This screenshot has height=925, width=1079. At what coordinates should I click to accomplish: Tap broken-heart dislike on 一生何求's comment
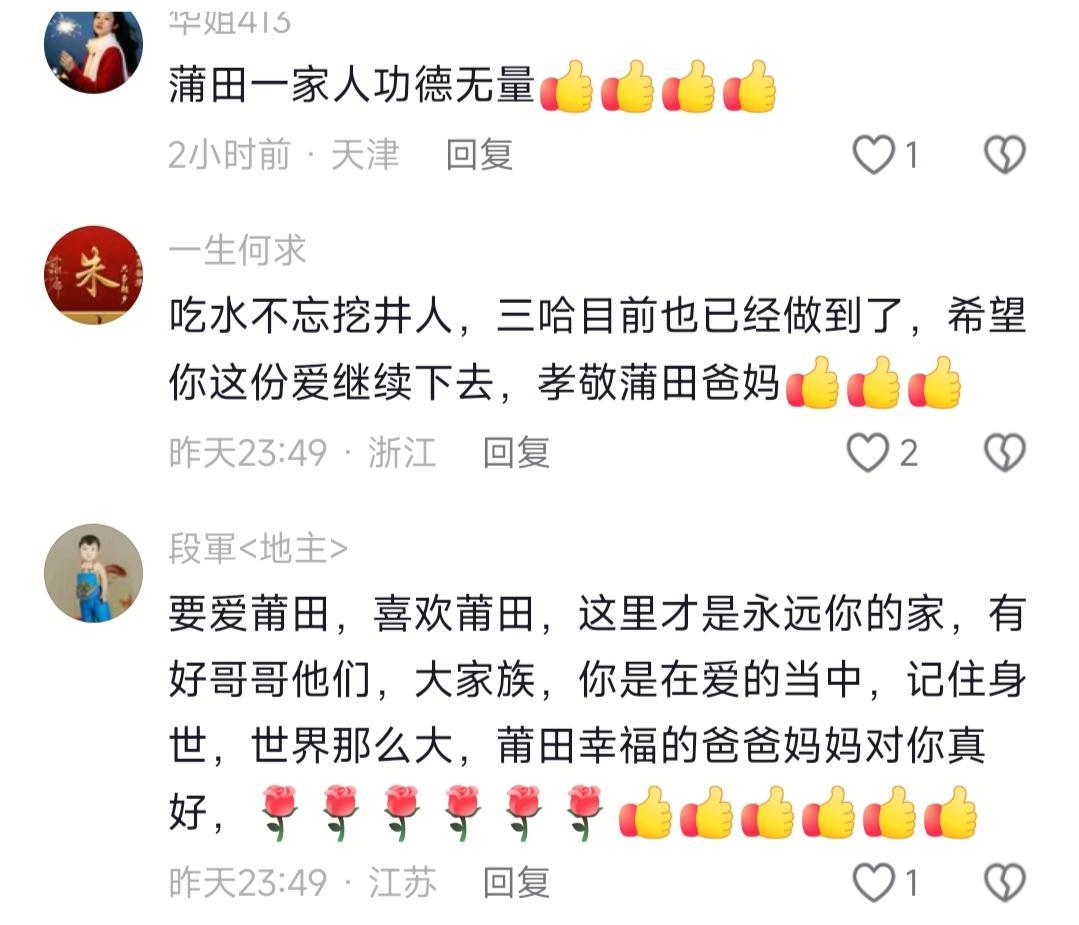coord(1005,453)
